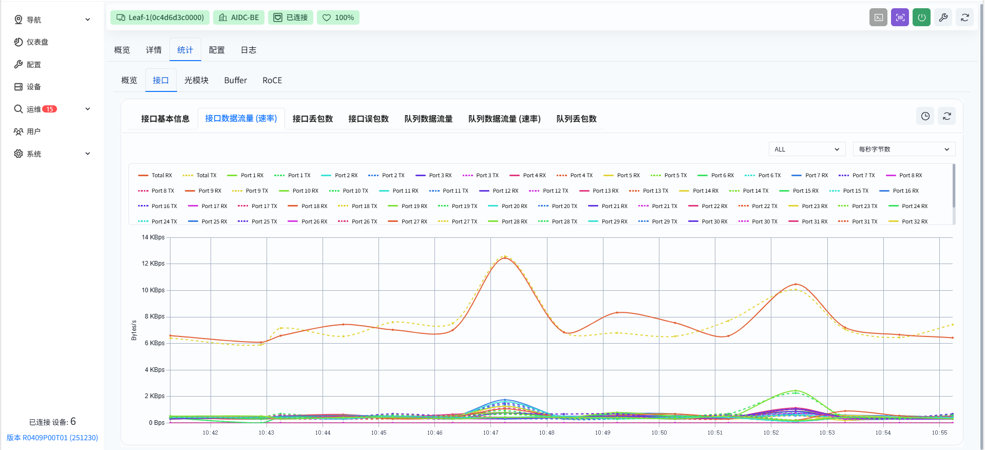
Task: Select 接口数据流量 (速率) tab
Action: pyautogui.click(x=241, y=118)
